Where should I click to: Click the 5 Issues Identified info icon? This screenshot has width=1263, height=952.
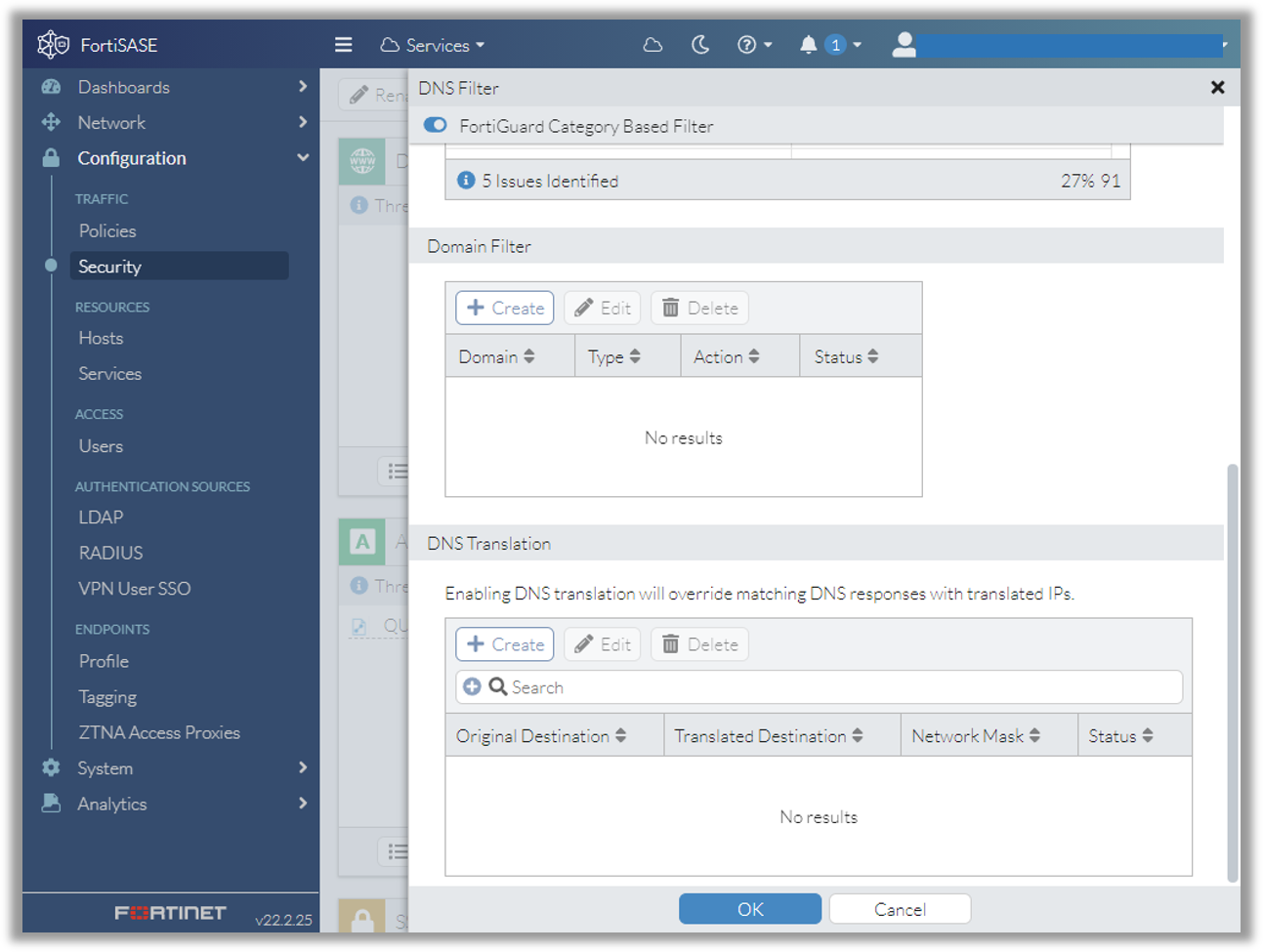(x=466, y=181)
